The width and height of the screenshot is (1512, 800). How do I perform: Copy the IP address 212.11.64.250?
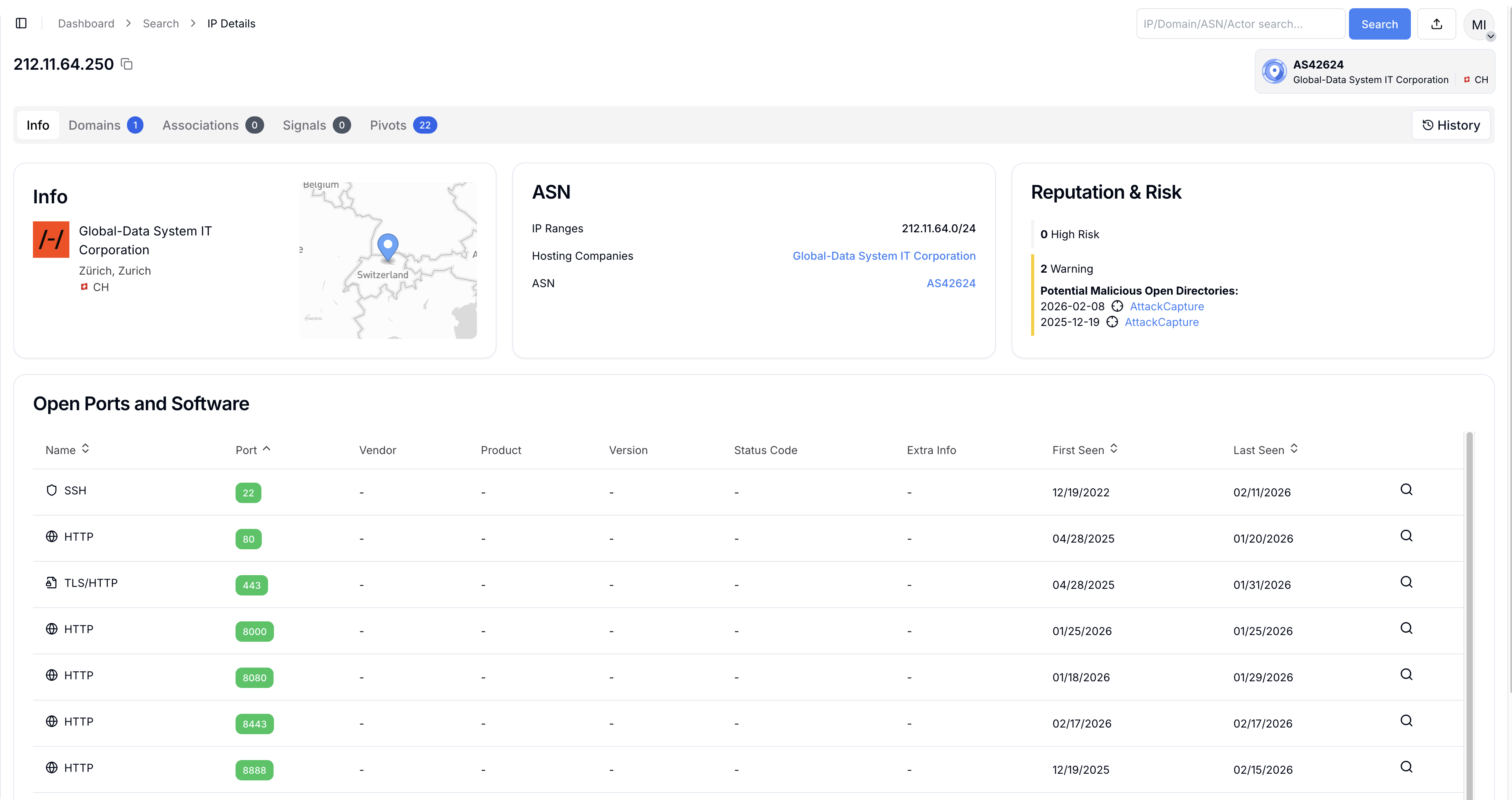[127, 64]
